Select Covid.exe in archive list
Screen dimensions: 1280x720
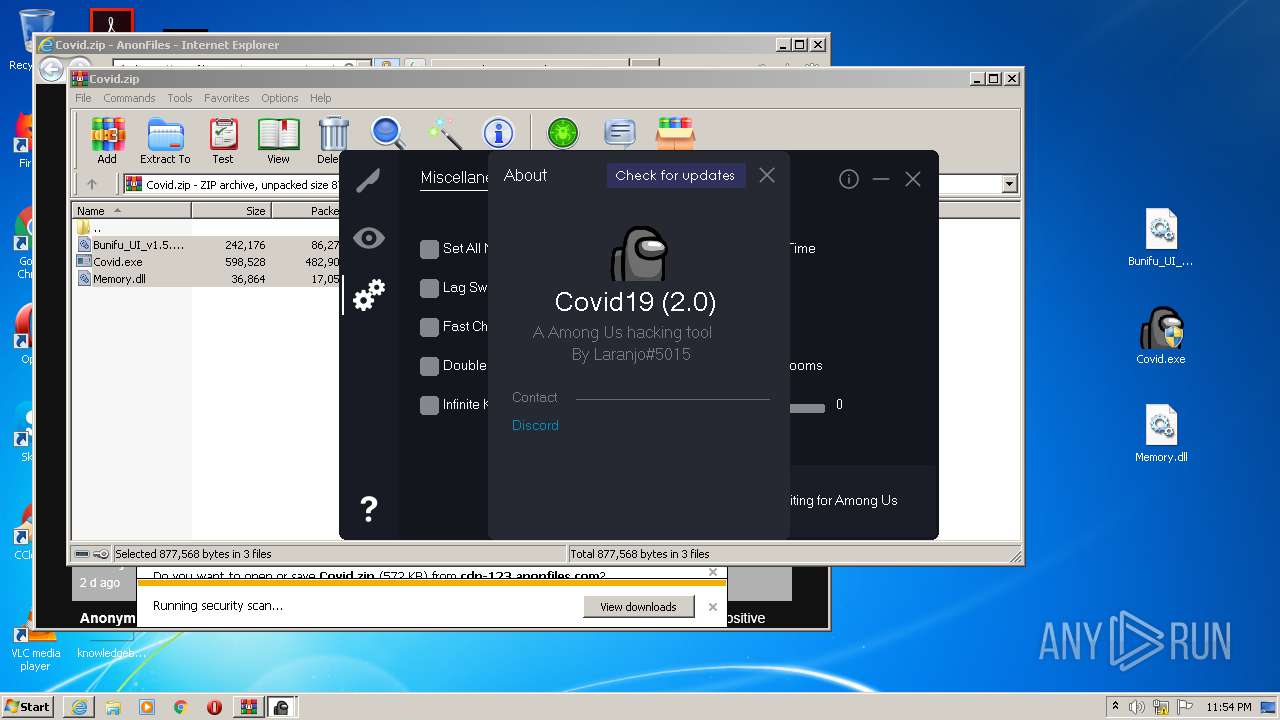(x=206, y=262)
